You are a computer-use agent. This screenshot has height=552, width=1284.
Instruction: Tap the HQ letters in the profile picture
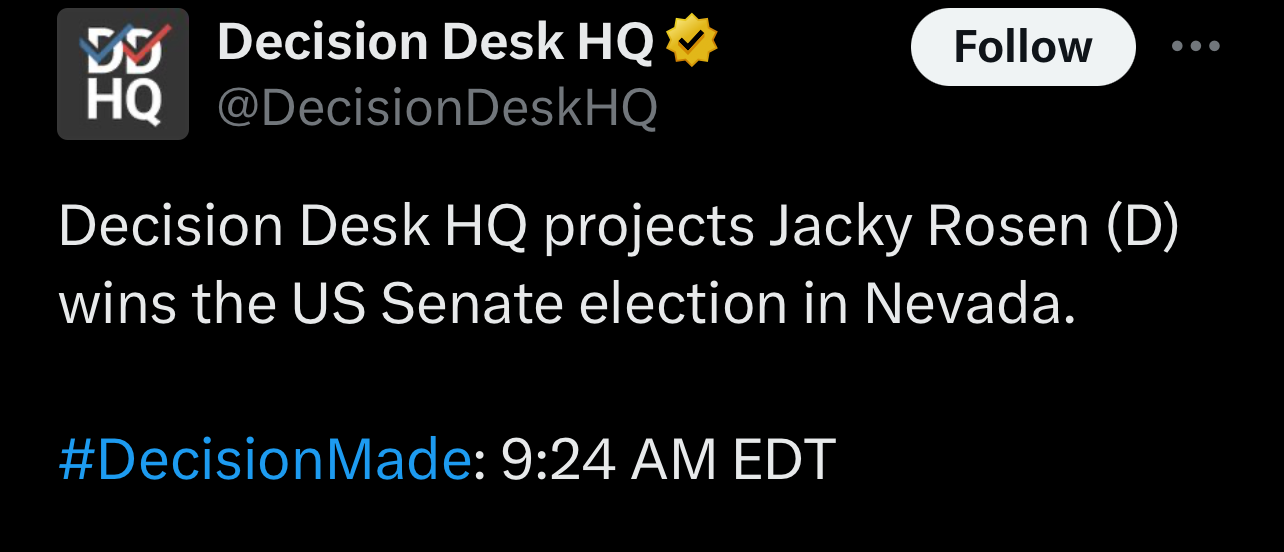click(x=123, y=102)
